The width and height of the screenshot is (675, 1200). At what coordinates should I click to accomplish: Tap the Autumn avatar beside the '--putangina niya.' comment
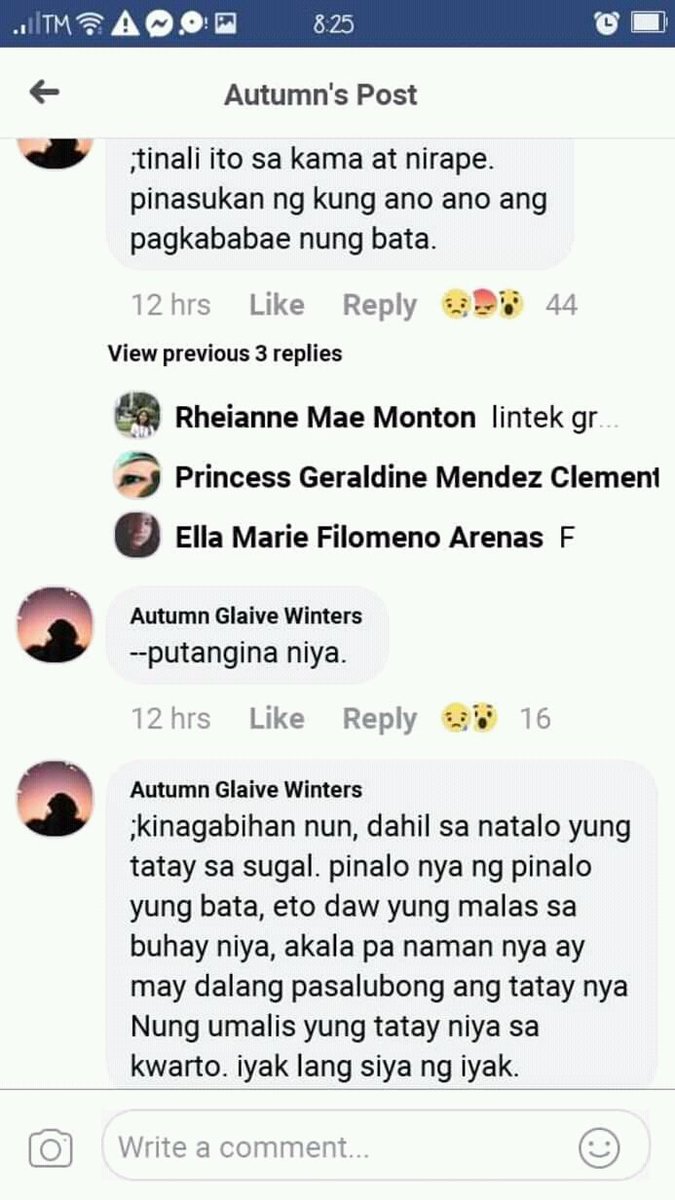55,624
